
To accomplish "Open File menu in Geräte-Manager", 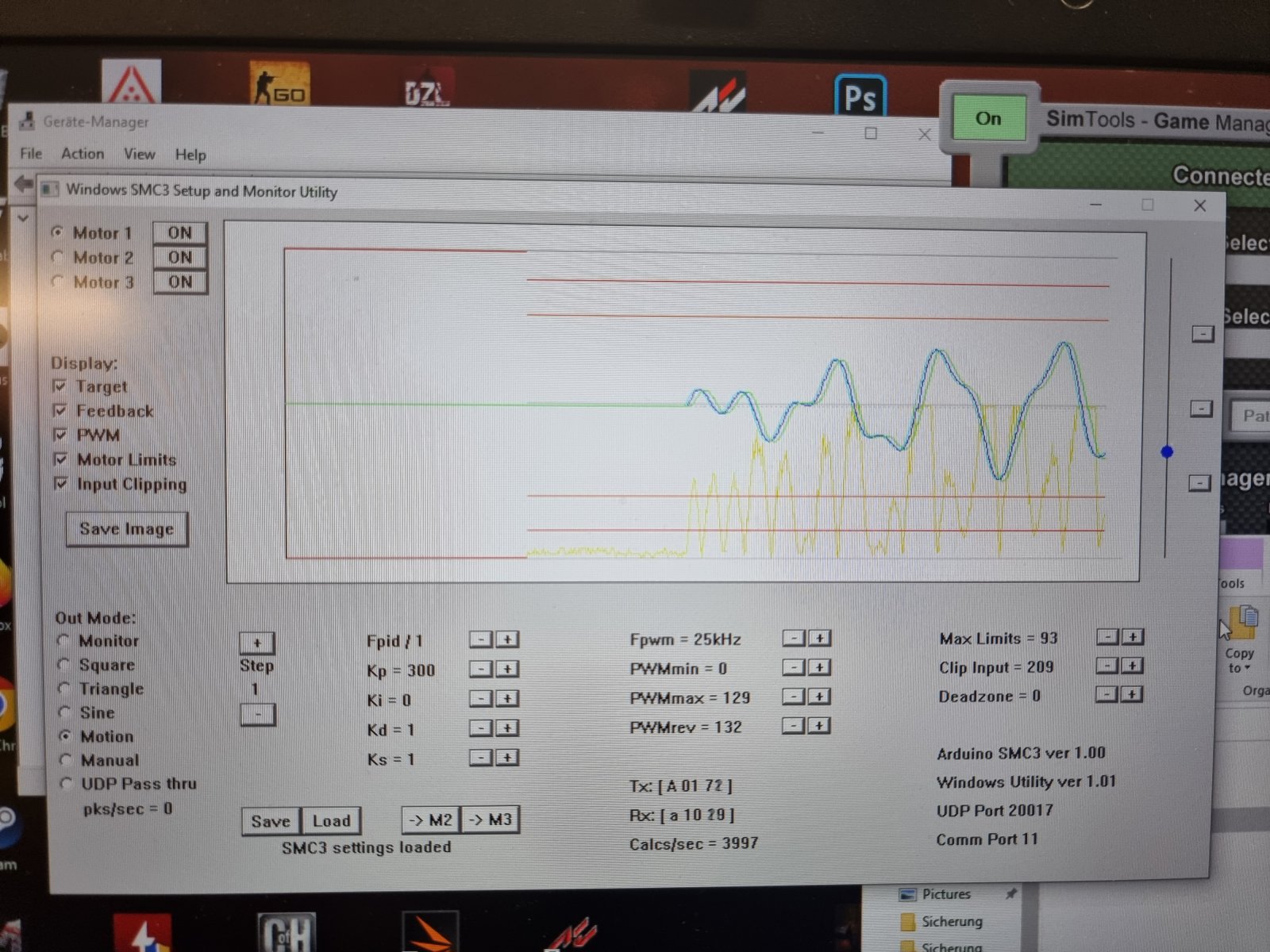I will point(31,153).
